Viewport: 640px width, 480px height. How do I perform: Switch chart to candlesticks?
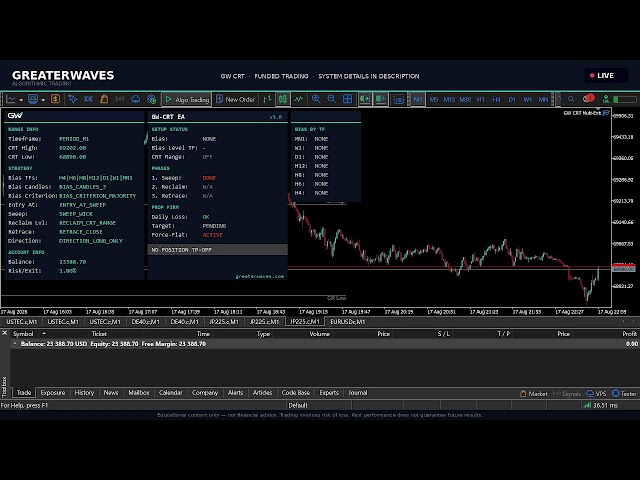282,99
